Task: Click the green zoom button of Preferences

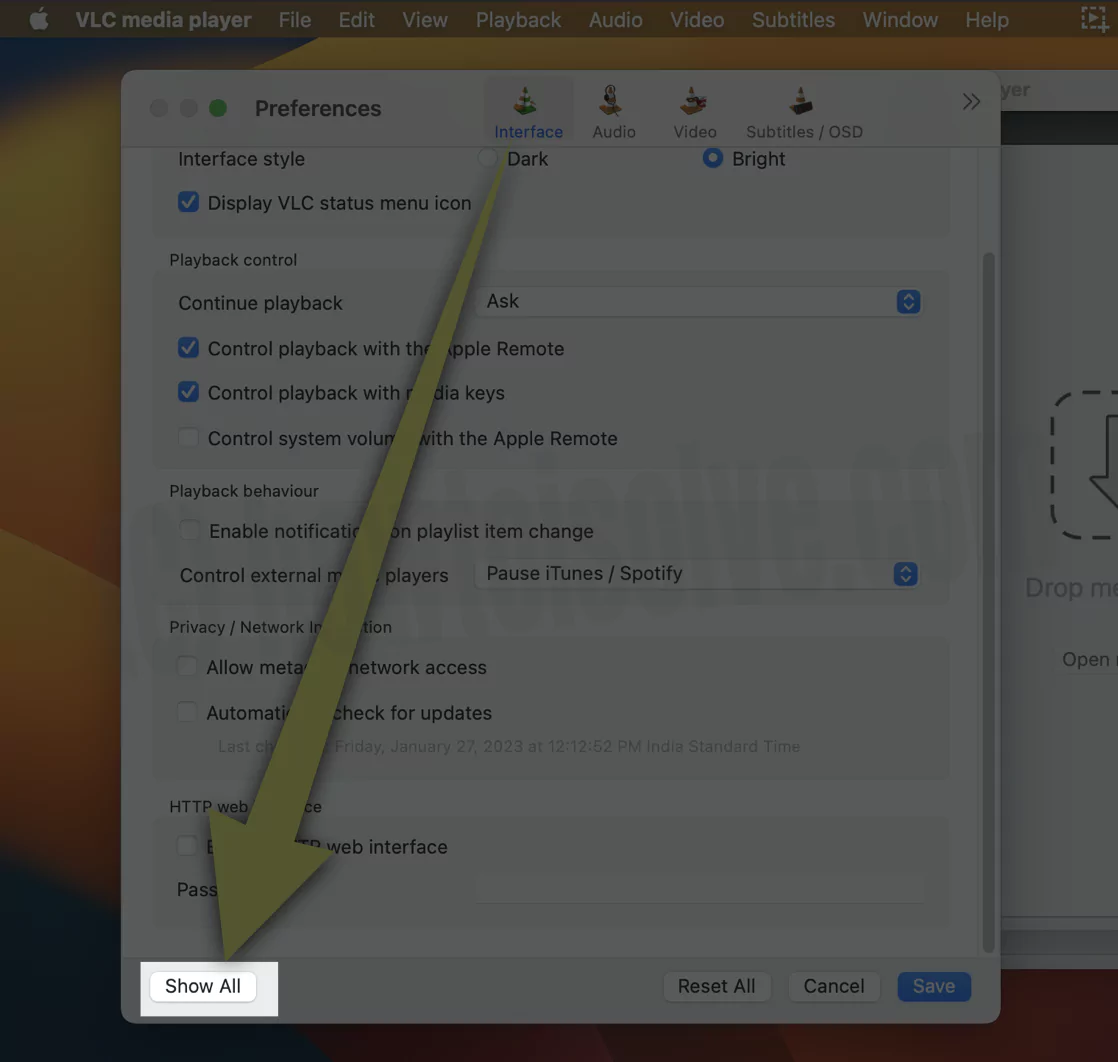Action: click(218, 108)
